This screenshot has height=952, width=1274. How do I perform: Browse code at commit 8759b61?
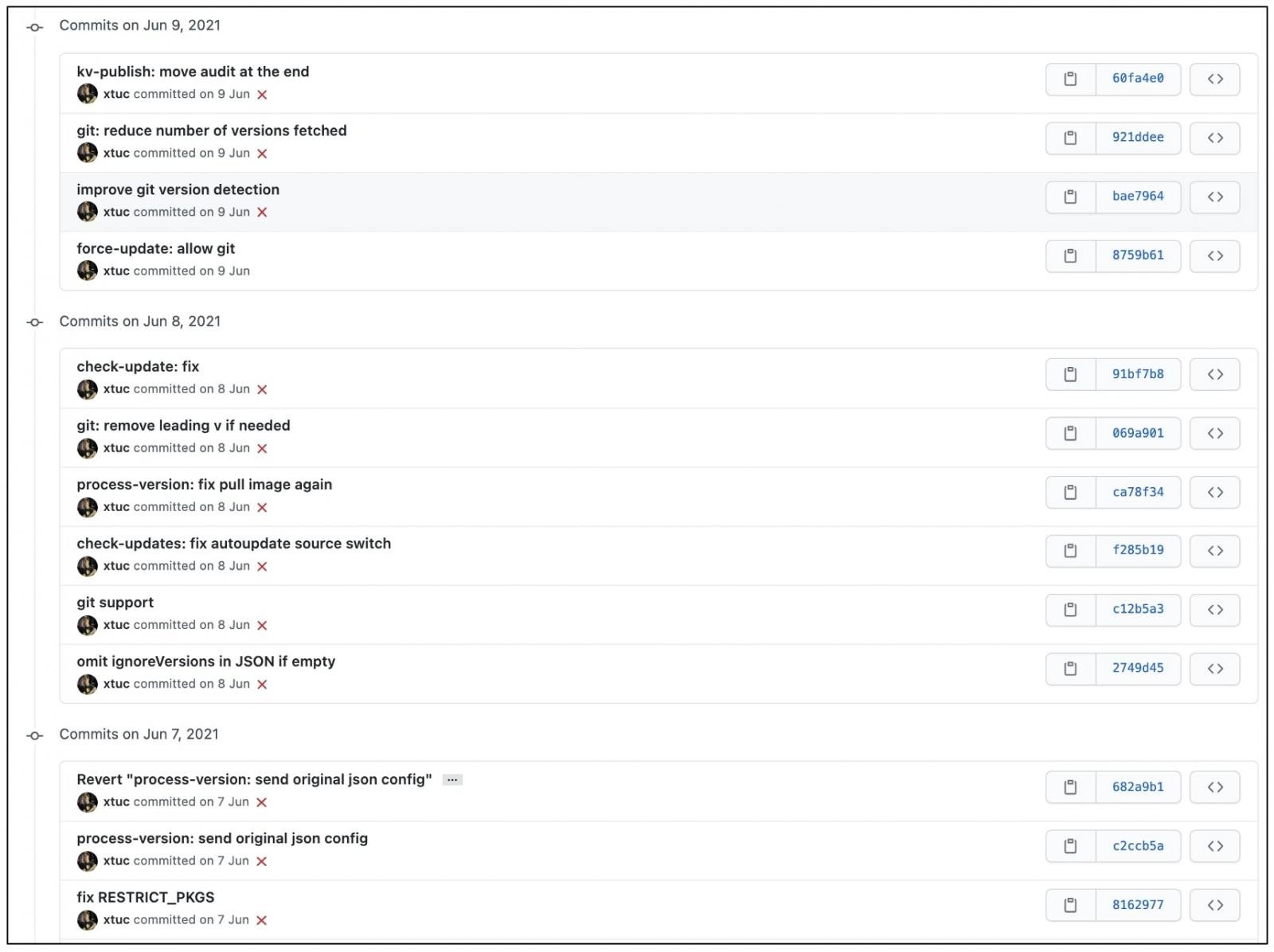tap(1214, 256)
